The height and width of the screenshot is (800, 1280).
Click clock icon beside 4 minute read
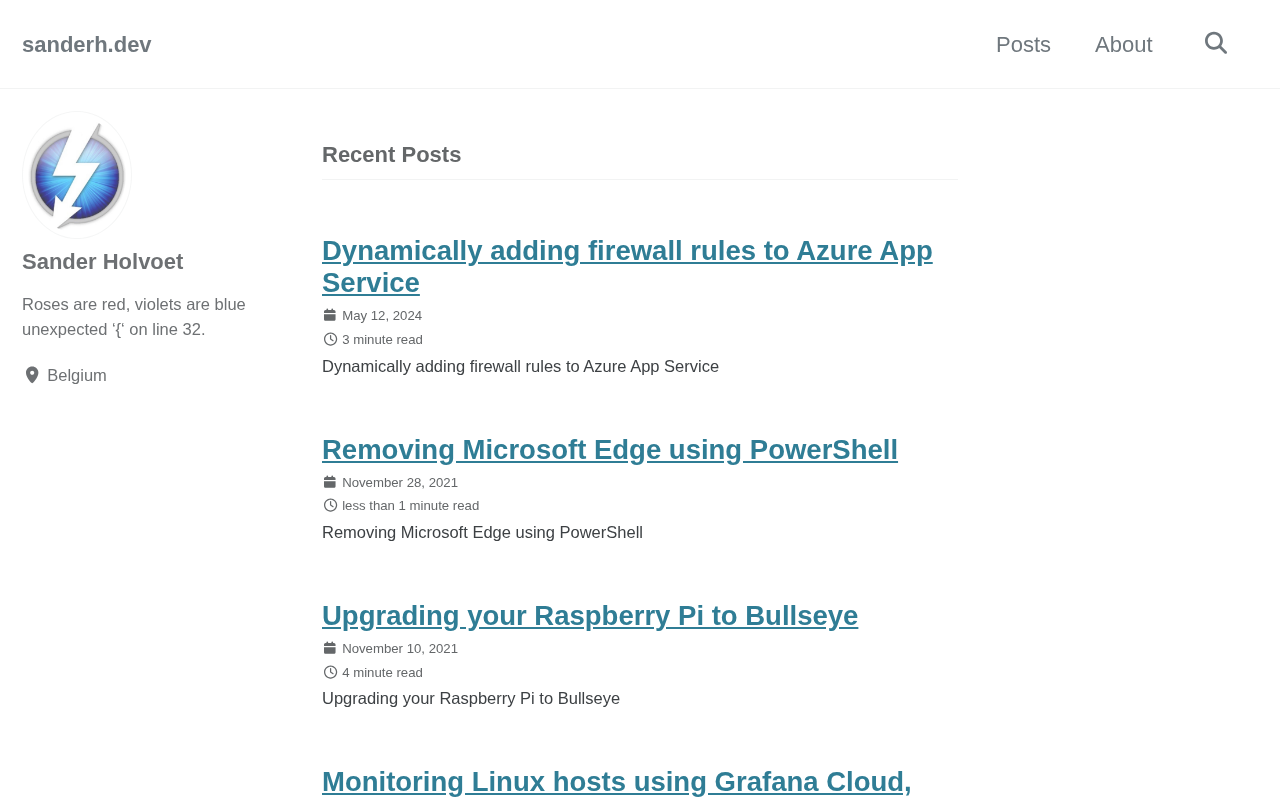click(330, 672)
